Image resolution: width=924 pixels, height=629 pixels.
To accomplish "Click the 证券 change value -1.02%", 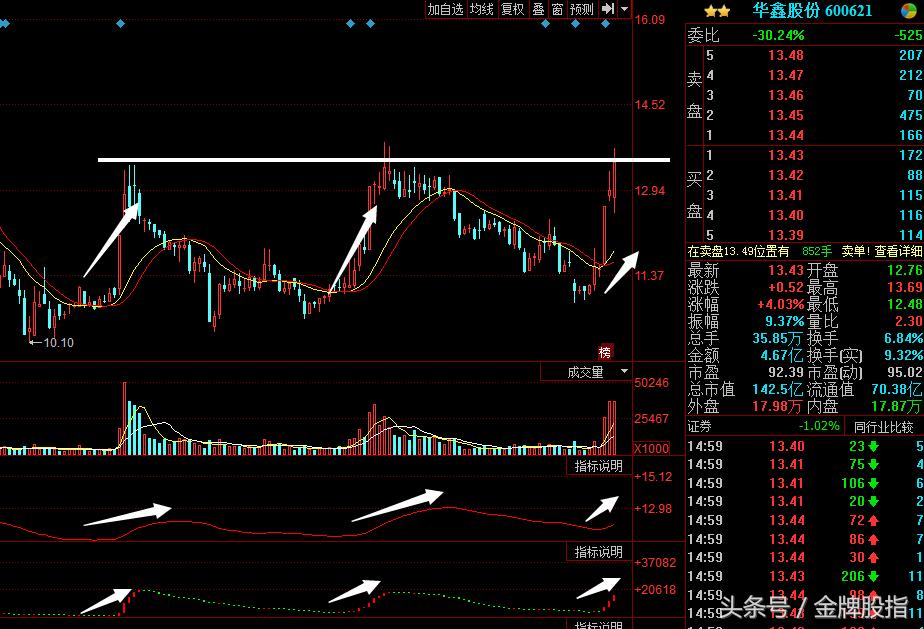I will 819,426.
